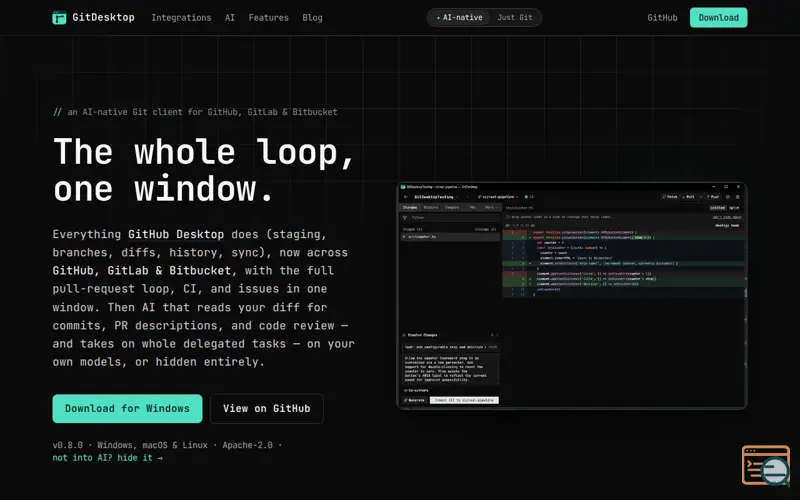Switch to Just Git mode
Image resolution: width=800 pixels, height=500 pixels.
(x=515, y=17)
